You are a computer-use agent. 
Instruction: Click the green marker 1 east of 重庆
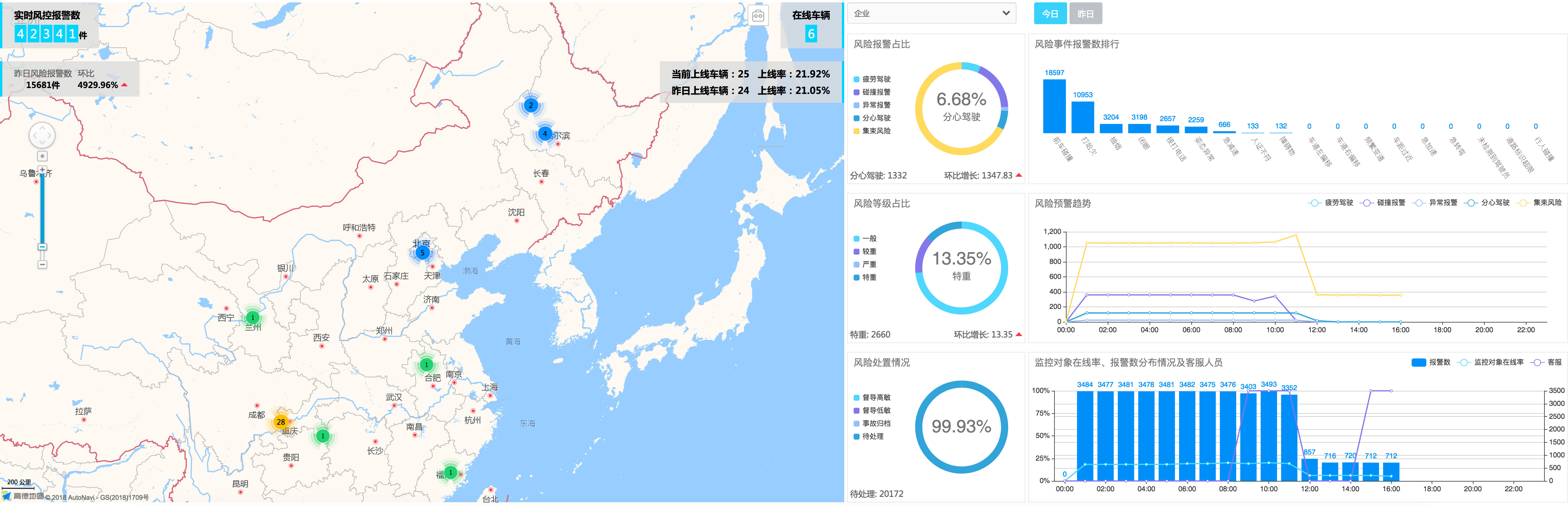(x=323, y=436)
